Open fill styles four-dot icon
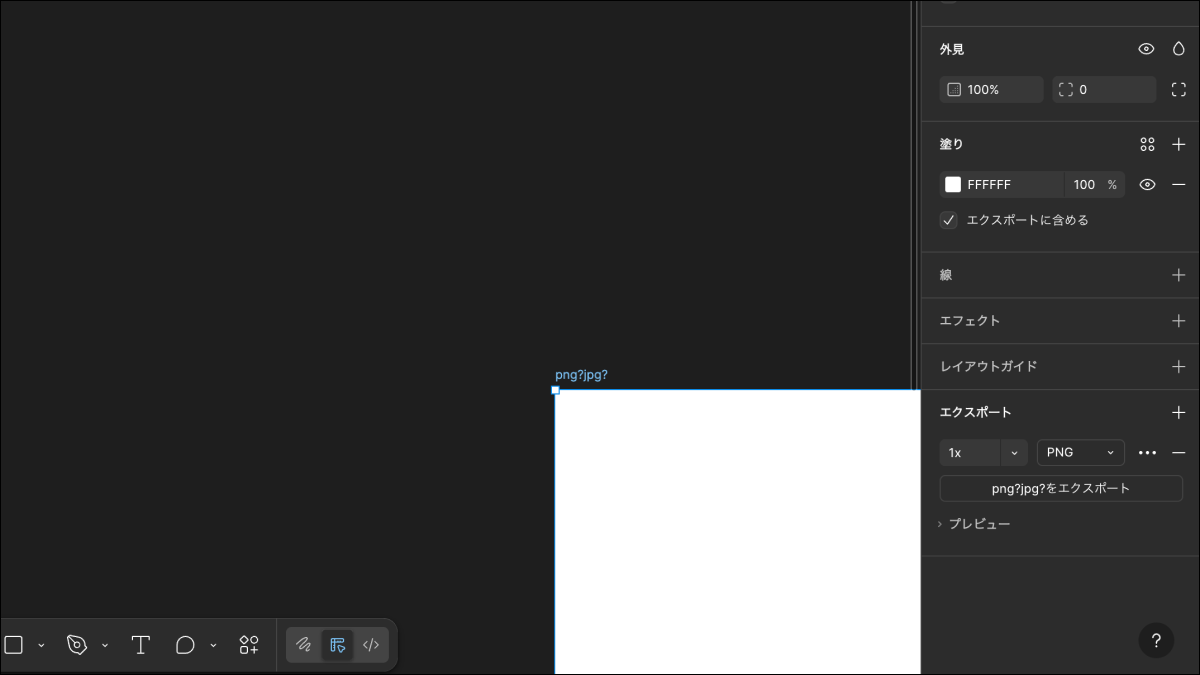 [x=1147, y=145]
